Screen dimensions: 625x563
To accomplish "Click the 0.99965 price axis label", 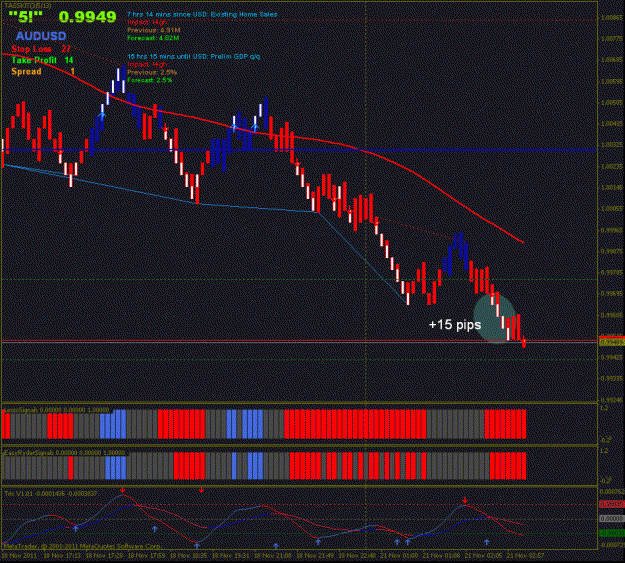I will [x=612, y=230].
